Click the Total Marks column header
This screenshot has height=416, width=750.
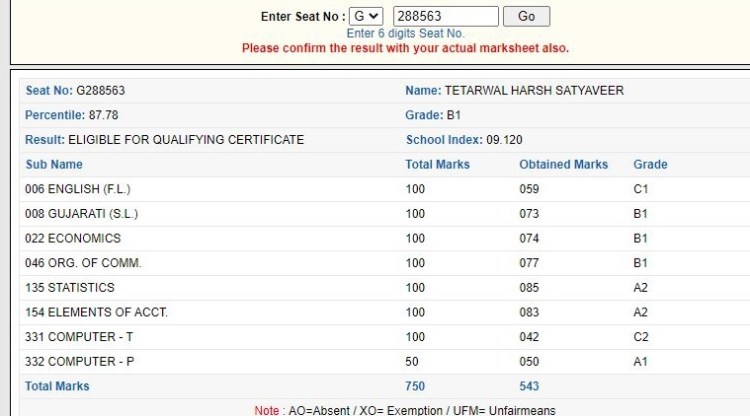(437, 164)
